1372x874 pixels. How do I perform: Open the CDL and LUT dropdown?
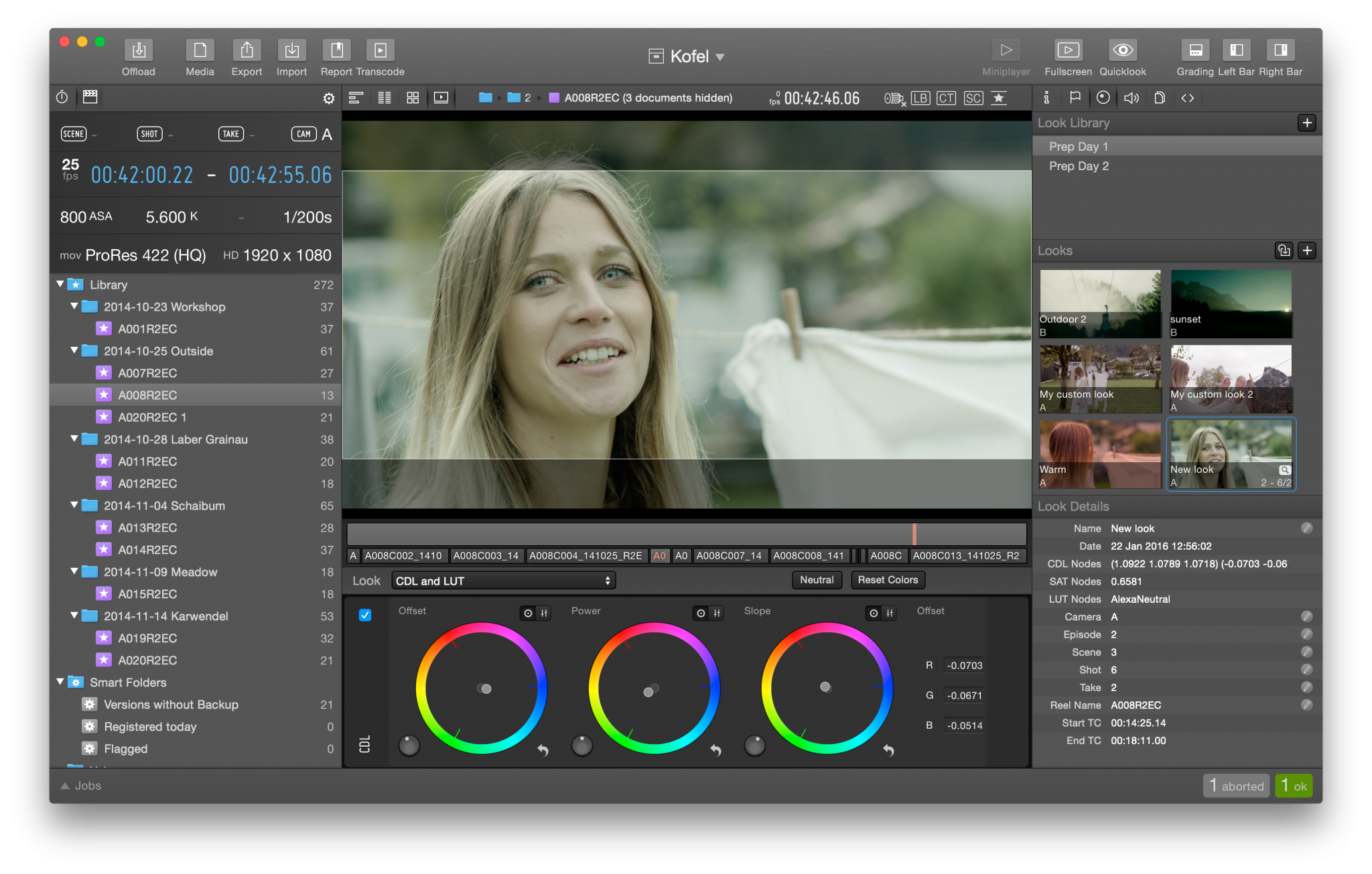(503, 581)
